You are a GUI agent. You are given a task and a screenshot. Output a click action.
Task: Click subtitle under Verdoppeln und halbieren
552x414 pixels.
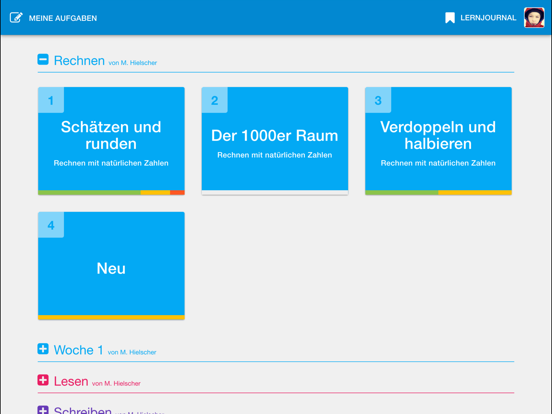(x=438, y=163)
